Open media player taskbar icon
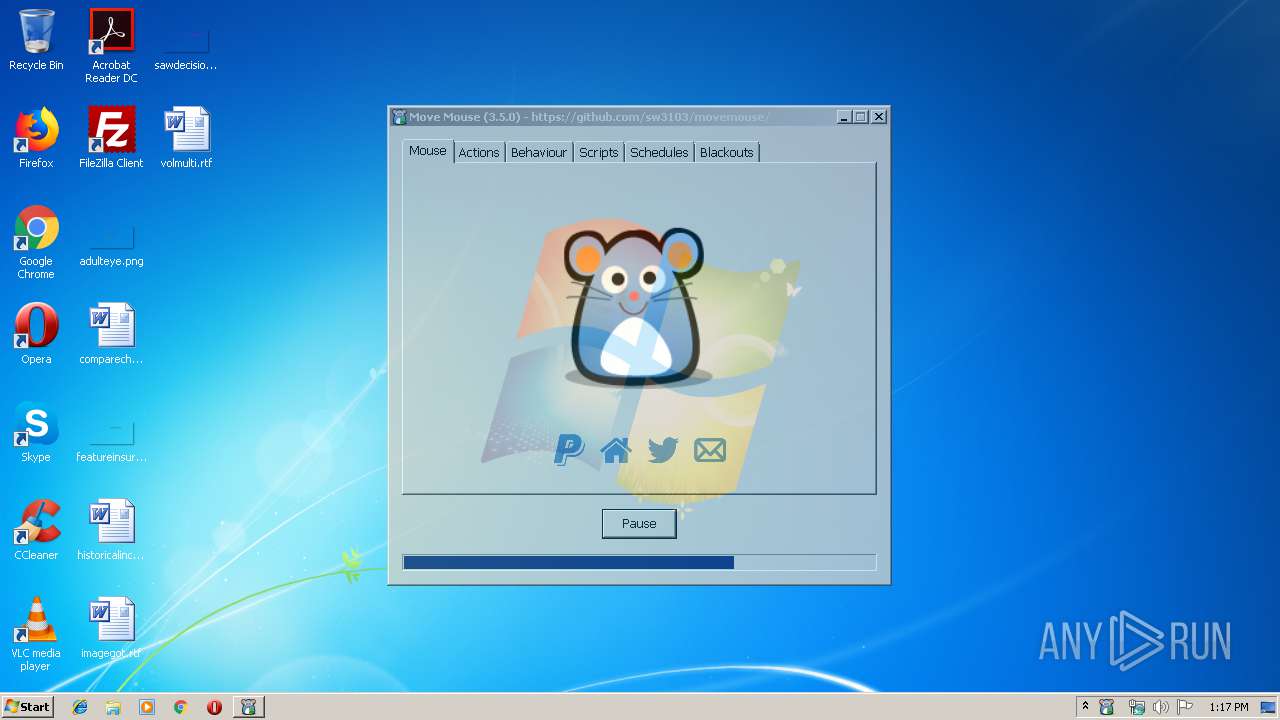The width and height of the screenshot is (1280, 720). point(147,707)
